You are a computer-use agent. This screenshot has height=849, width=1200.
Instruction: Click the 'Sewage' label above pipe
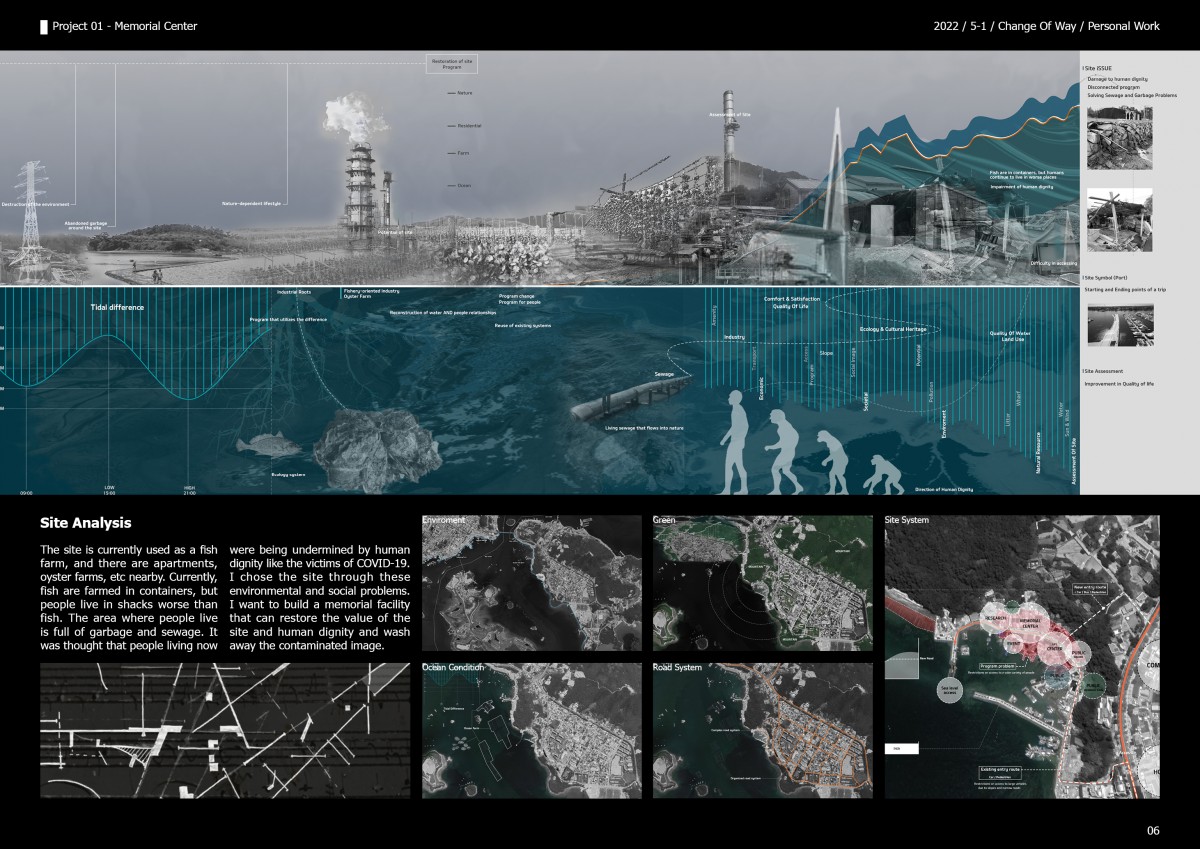665,373
